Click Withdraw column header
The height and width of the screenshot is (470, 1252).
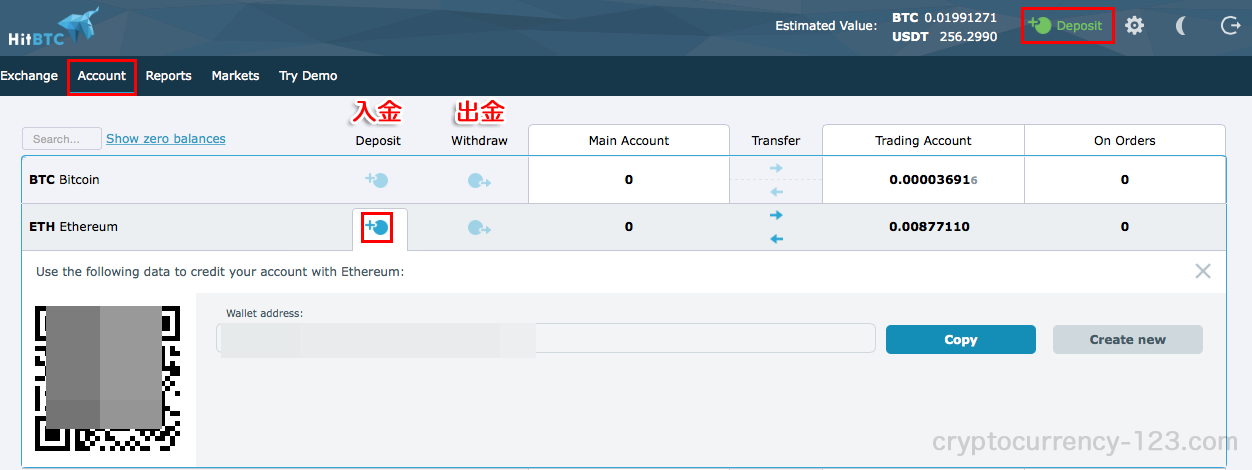pos(479,141)
